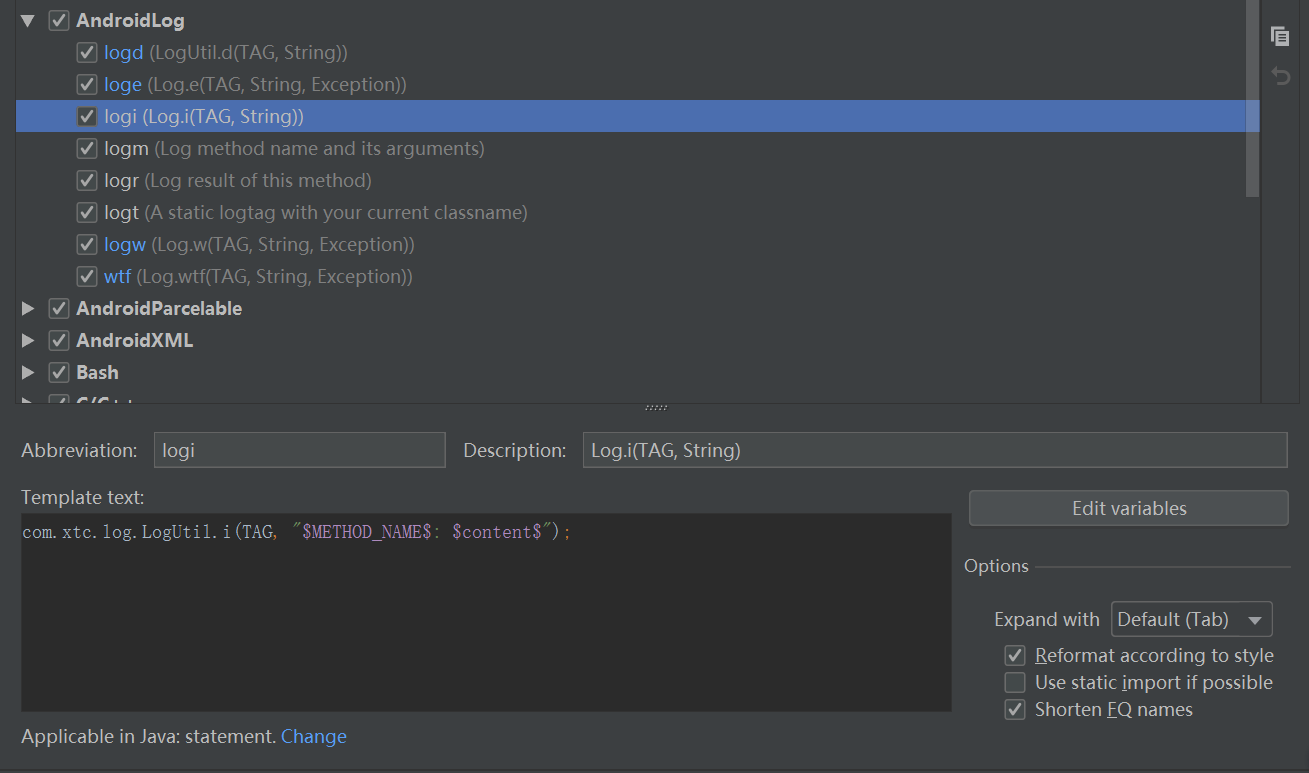Disable the AndroidParcelable group checkbox

pos(58,308)
